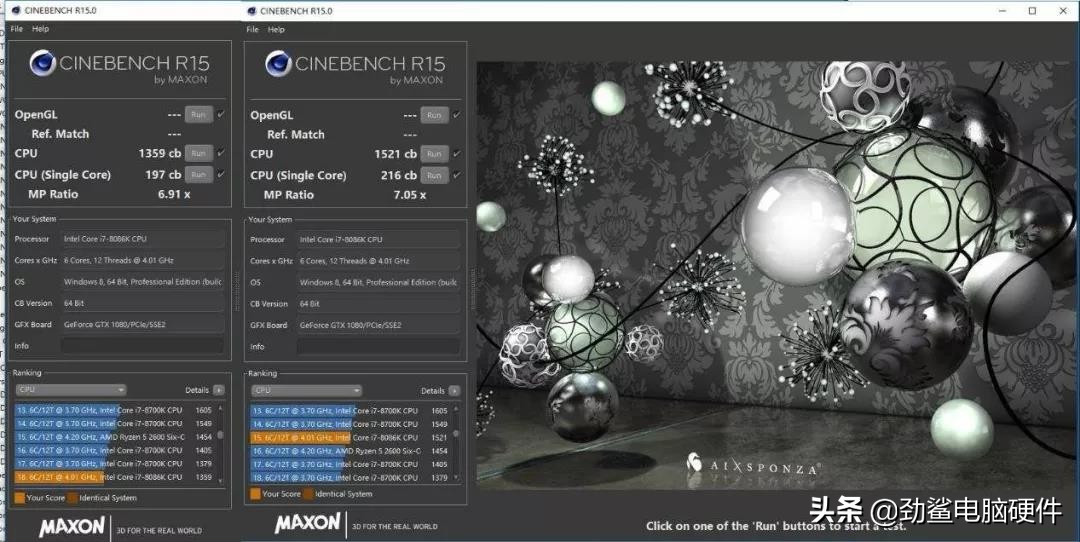Select rank 13 i7-8700K 1605 row right window
1080x542 pixels.
click(350, 410)
